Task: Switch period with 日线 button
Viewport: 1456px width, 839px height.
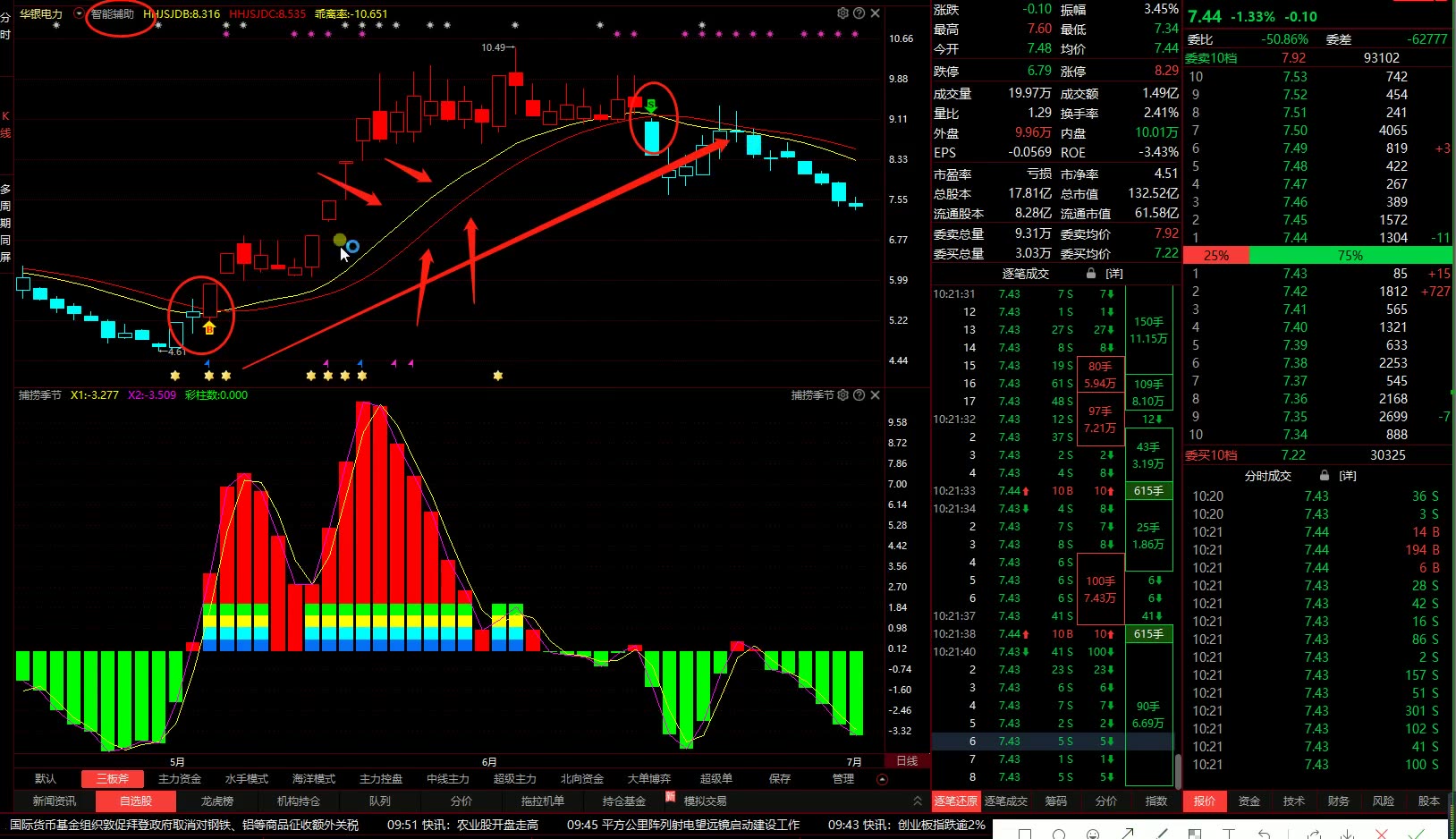Action: pos(907,760)
